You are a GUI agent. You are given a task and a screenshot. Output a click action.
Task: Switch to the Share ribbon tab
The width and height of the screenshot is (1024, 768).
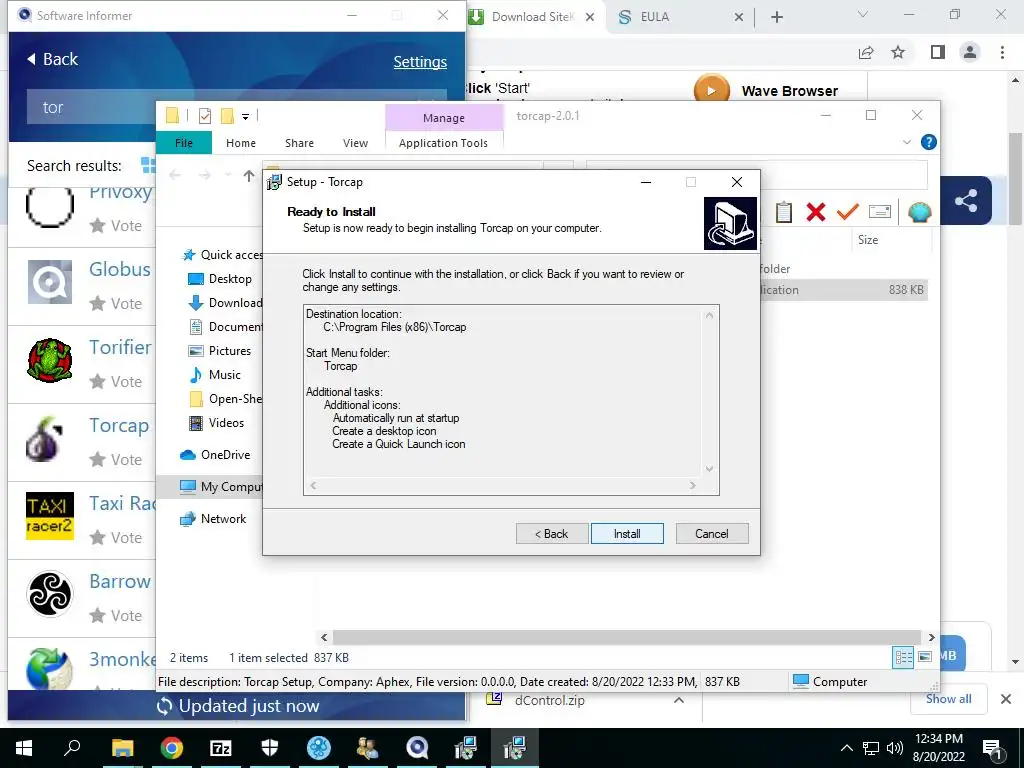299,143
